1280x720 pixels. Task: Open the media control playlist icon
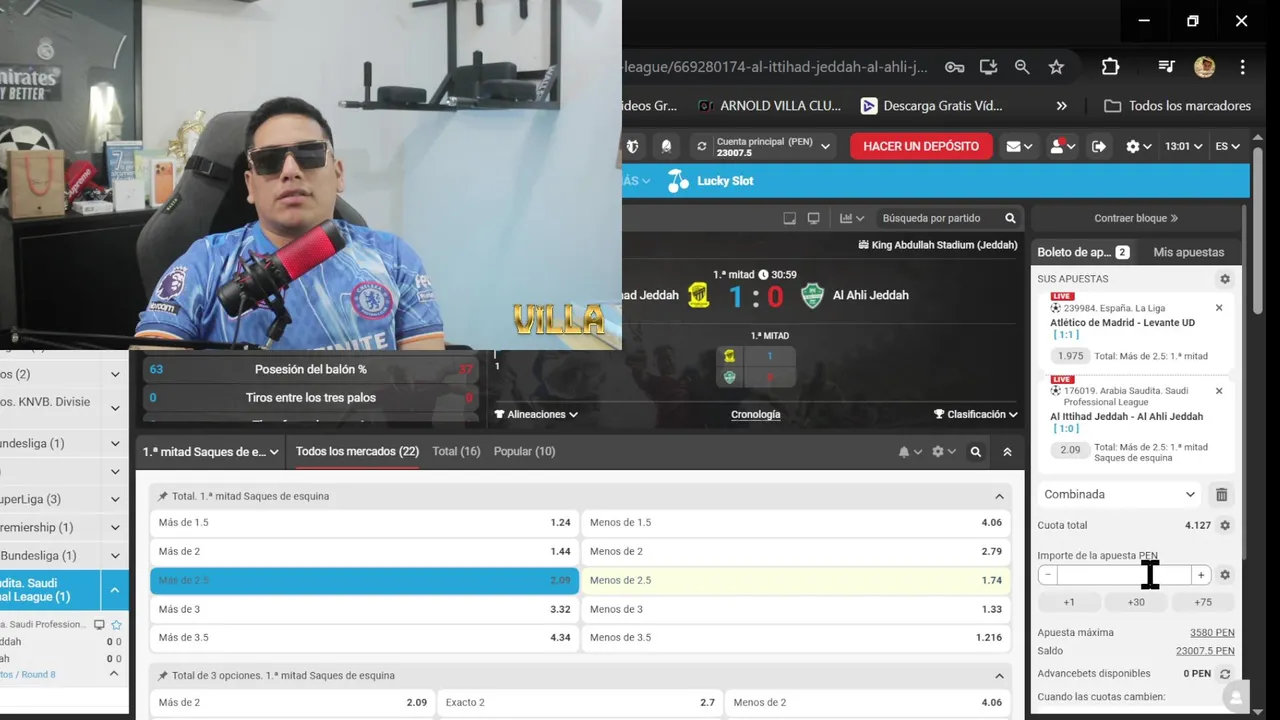tap(1166, 67)
